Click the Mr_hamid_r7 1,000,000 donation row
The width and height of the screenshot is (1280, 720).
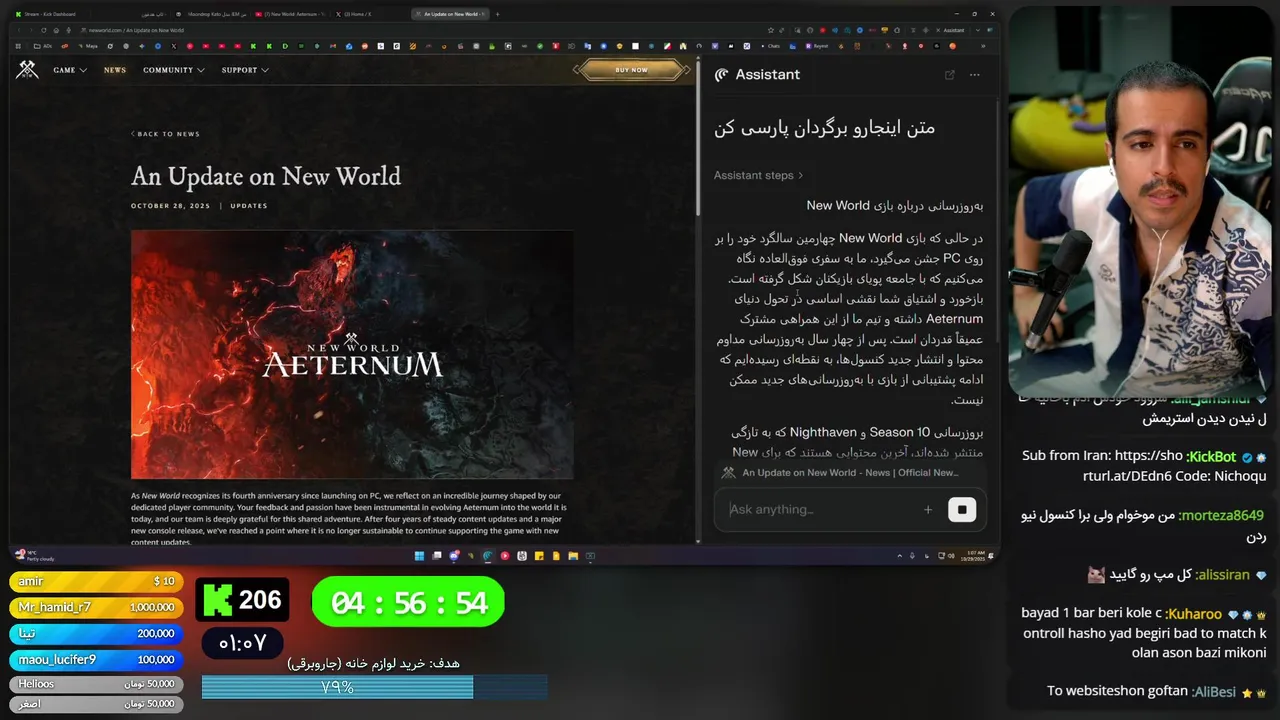coord(97,607)
